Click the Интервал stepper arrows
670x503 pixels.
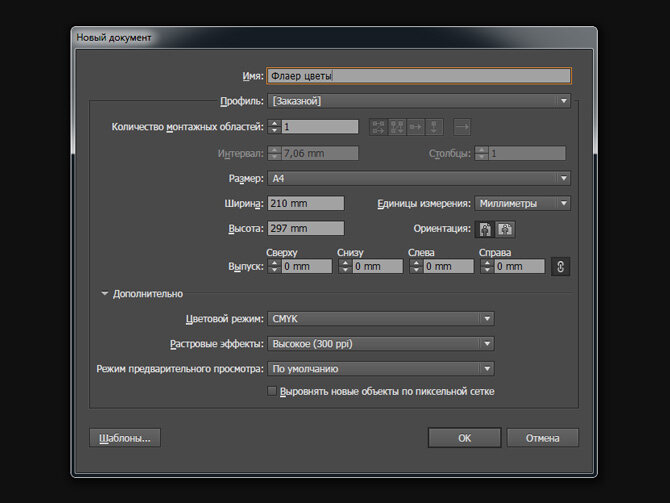(274, 153)
